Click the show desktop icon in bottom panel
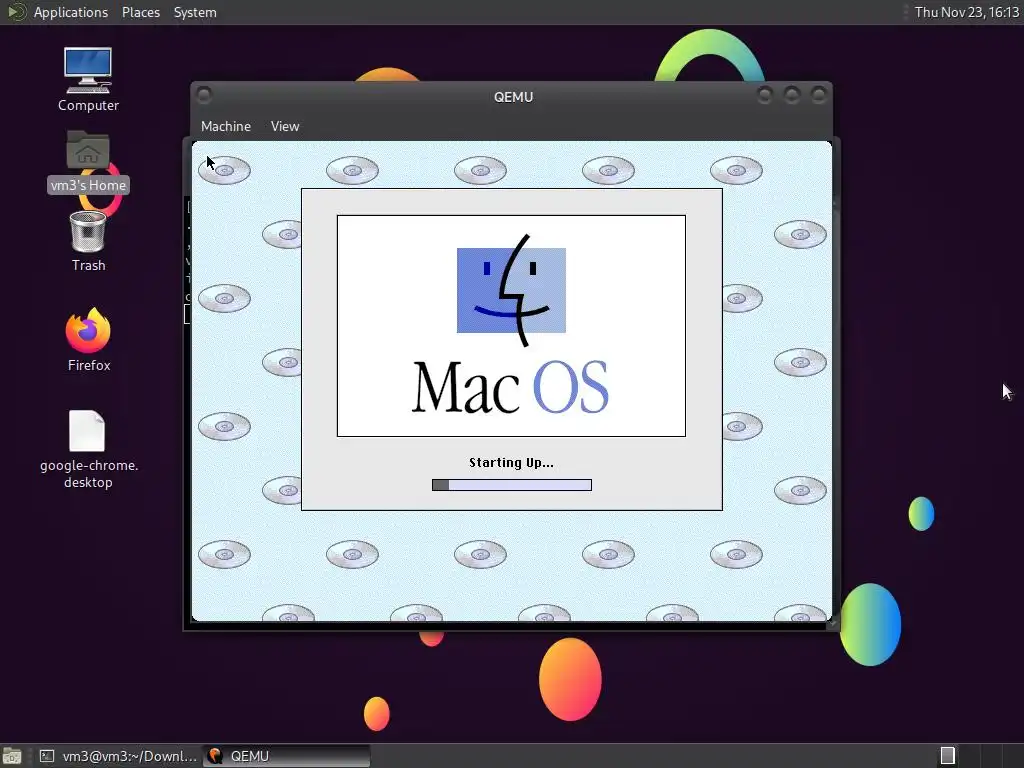 pyautogui.click(x=12, y=756)
